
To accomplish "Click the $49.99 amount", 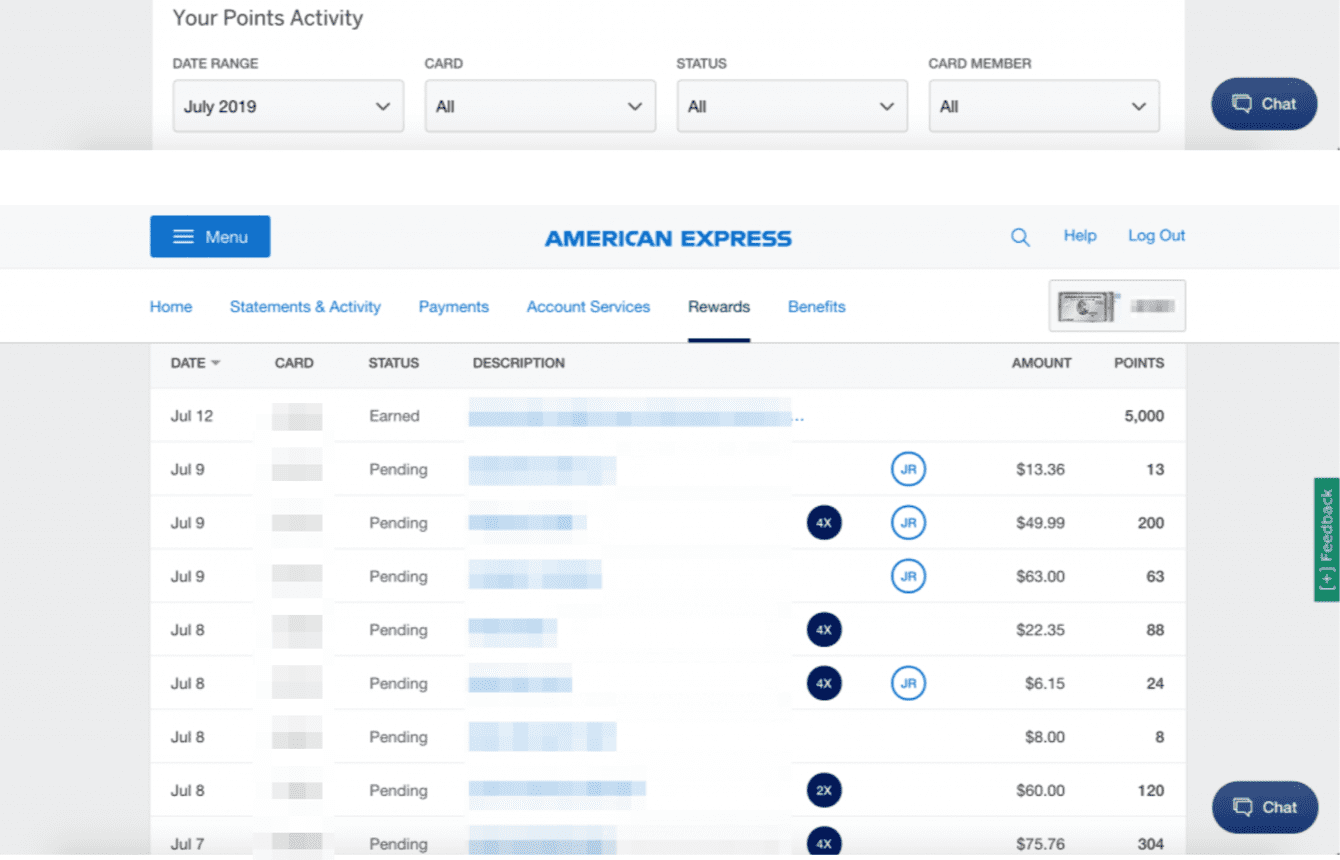I will 1040,523.
